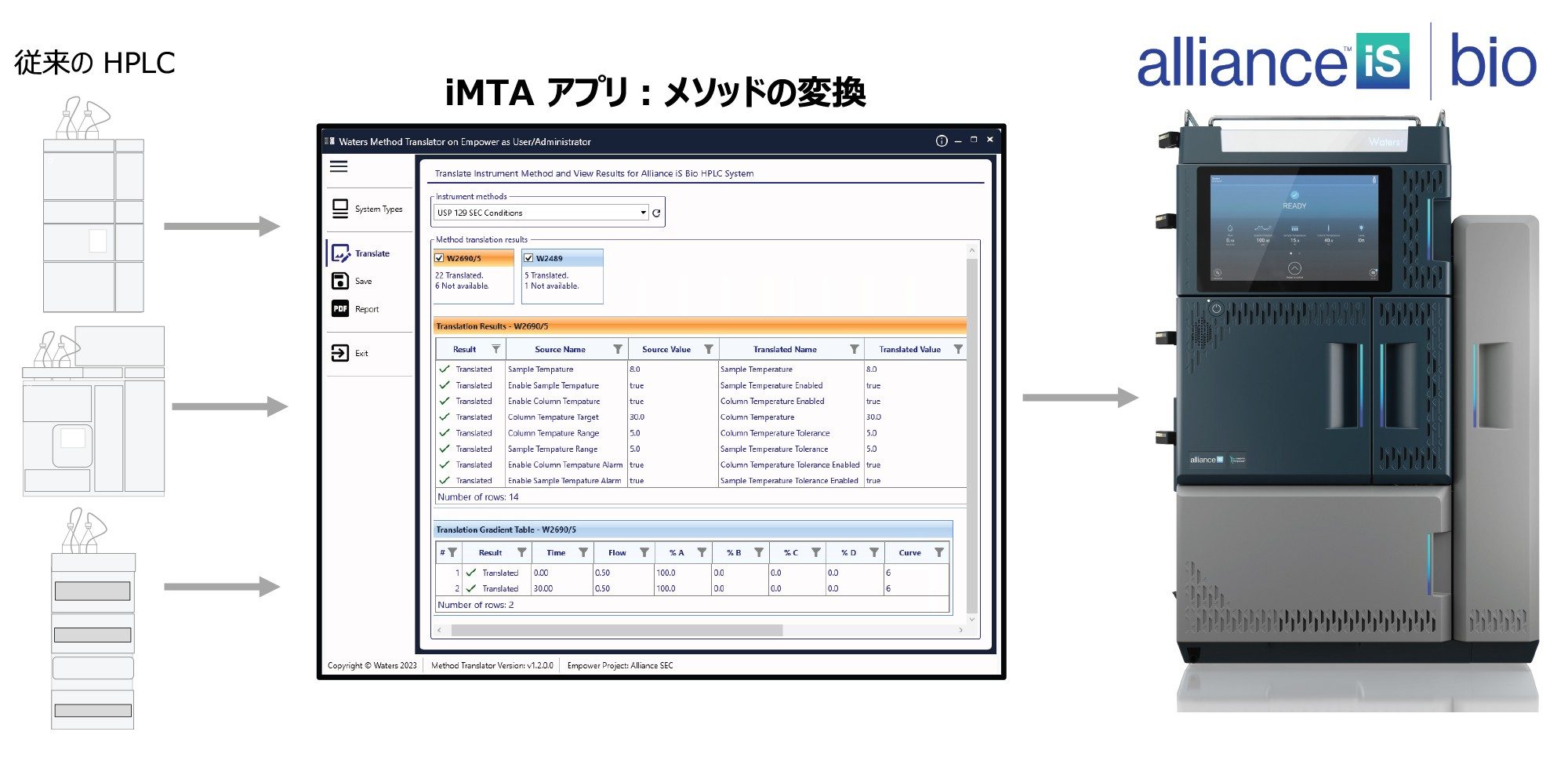The width and height of the screenshot is (1568, 757).
Task: Click 'Empower Project: Alliance SEC' in the status bar
Action: 620,665
